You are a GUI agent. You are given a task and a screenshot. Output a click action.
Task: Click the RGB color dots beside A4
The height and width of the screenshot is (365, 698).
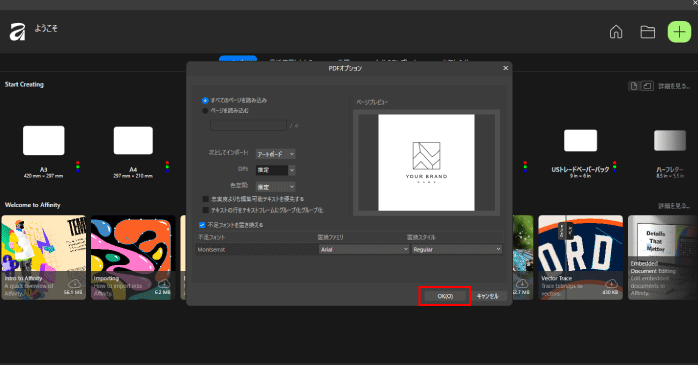tap(167, 166)
